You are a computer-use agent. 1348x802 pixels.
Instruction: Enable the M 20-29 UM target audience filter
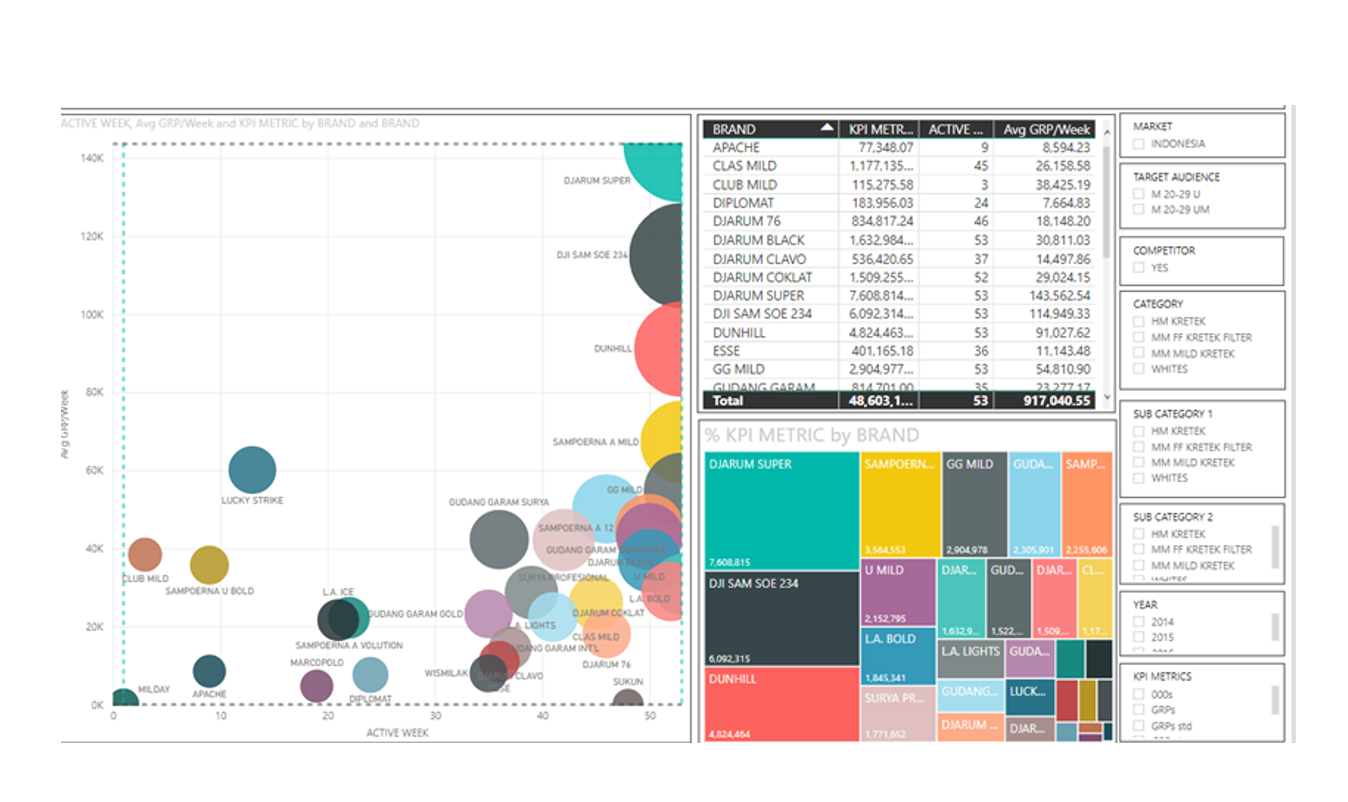(x=1139, y=210)
